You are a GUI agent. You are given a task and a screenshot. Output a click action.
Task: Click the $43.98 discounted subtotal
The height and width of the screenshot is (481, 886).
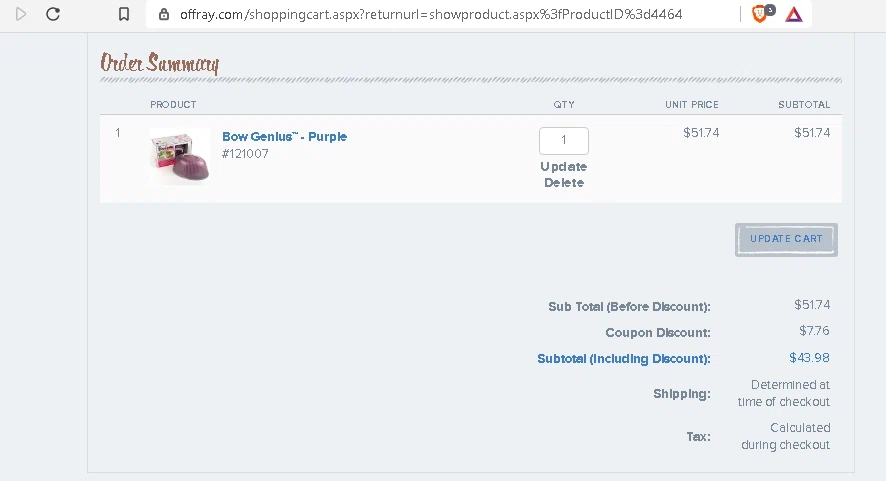809,358
